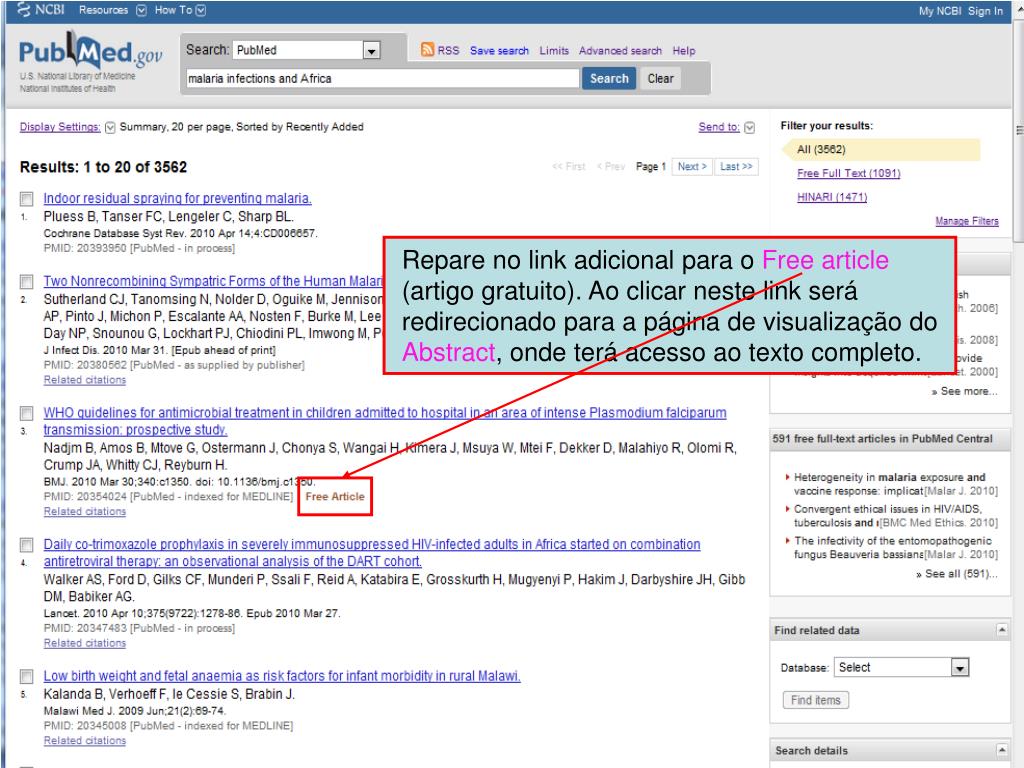Open WHO guidelines for antimicrobial treatment article
This screenshot has width=1024, height=768.
click(x=385, y=421)
